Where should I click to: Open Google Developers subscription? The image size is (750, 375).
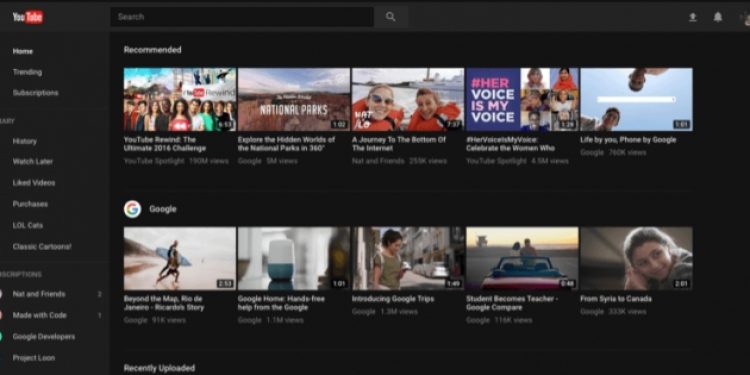pyautogui.click(x=44, y=337)
